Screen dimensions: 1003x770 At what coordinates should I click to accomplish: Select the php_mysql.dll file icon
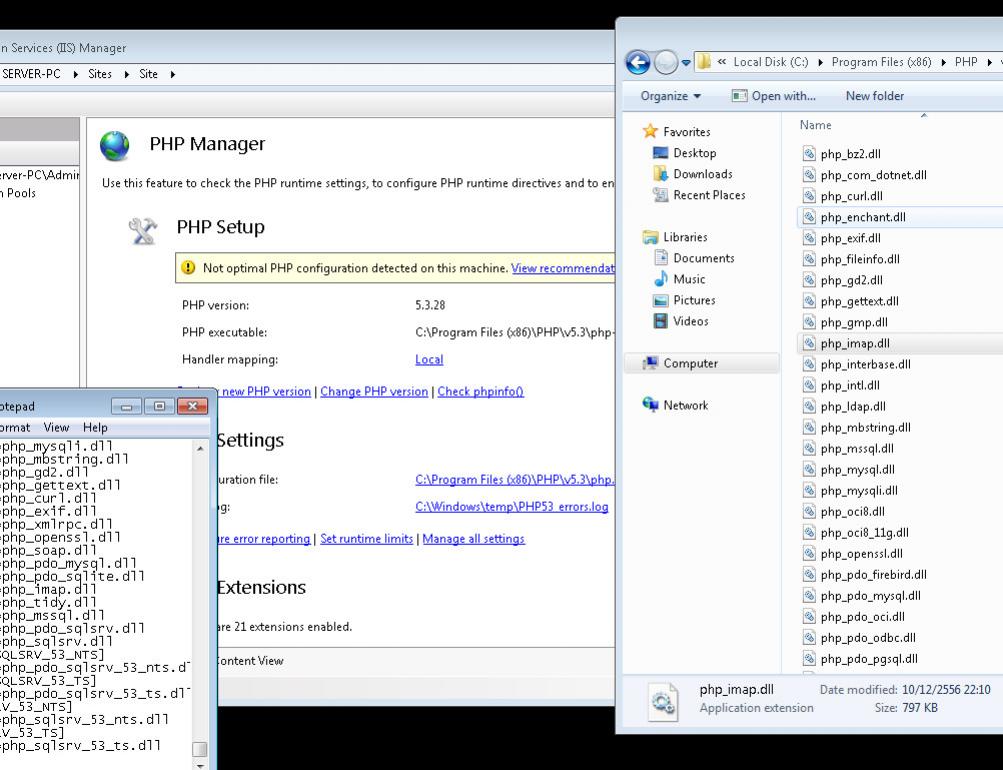point(809,470)
